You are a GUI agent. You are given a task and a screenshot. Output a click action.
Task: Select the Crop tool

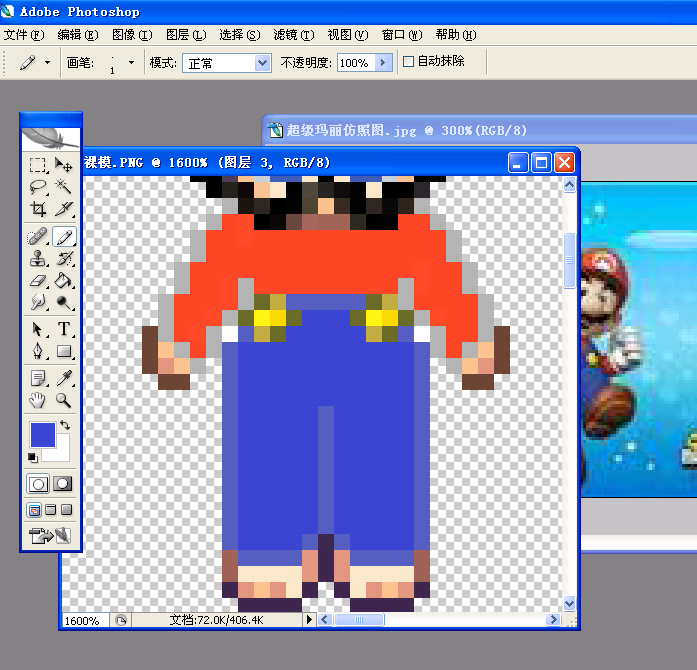click(x=38, y=209)
